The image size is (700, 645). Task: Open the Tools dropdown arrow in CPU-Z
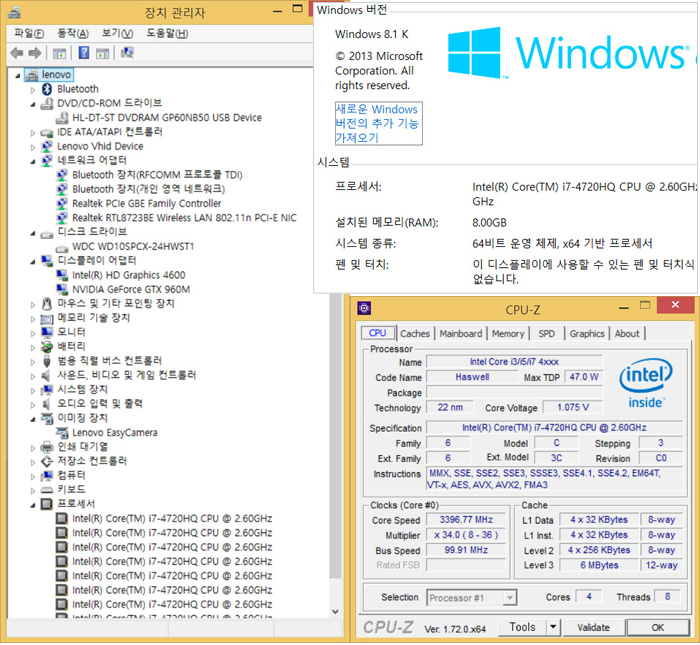coord(553,627)
